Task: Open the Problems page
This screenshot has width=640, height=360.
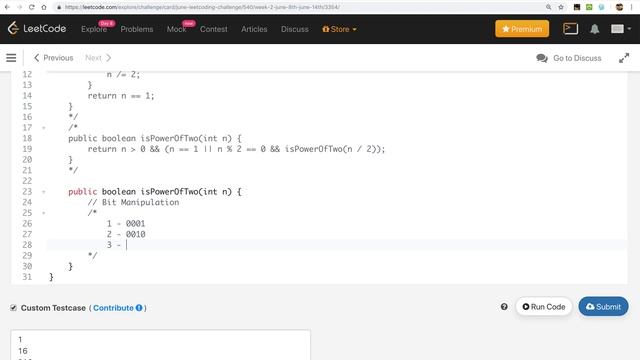Action: pos(137,29)
